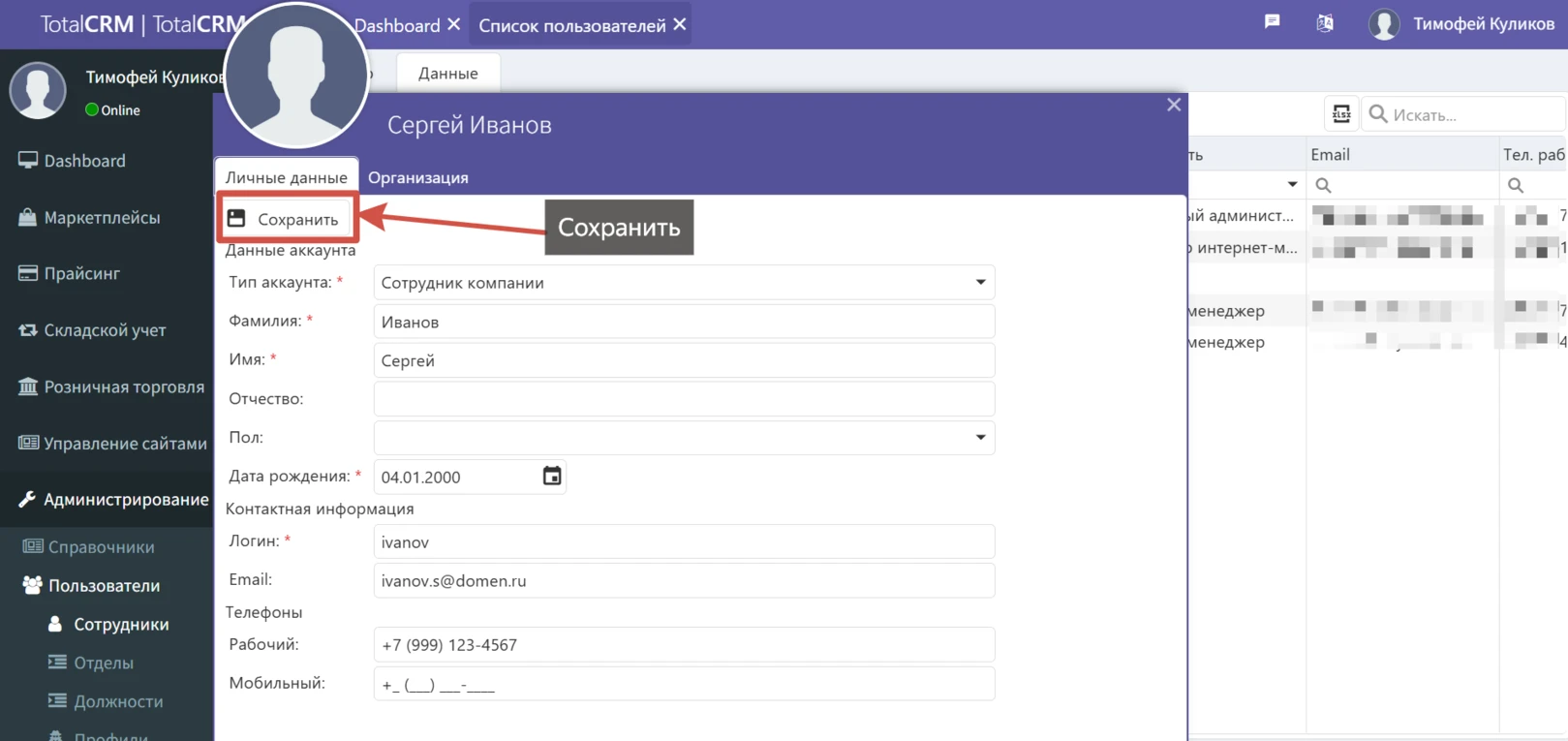Open the chat messages icon in header
Image resolution: width=1568 pixels, height=741 pixels.
tap(1273, 22)
